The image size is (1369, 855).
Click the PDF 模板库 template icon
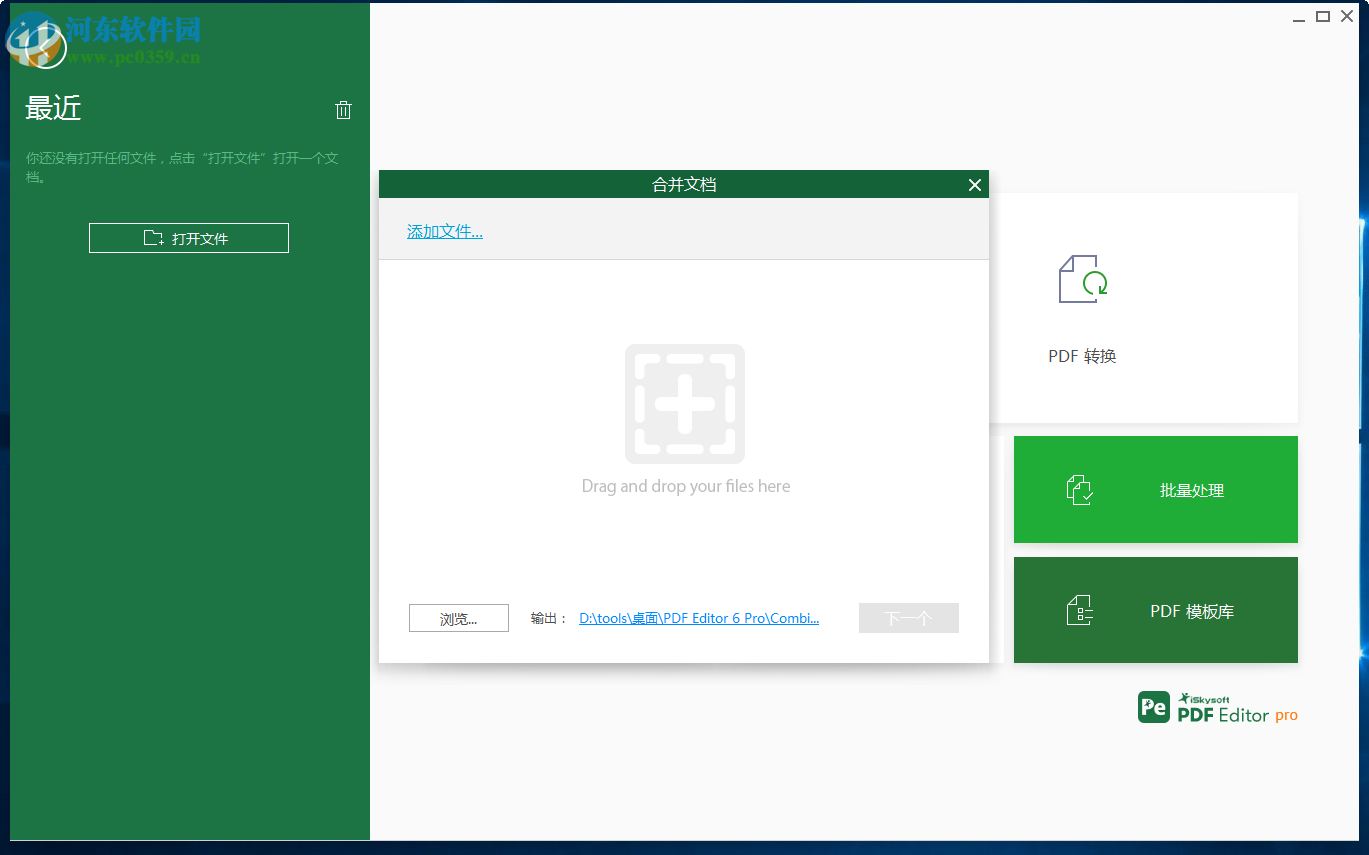pos(1080,610)
